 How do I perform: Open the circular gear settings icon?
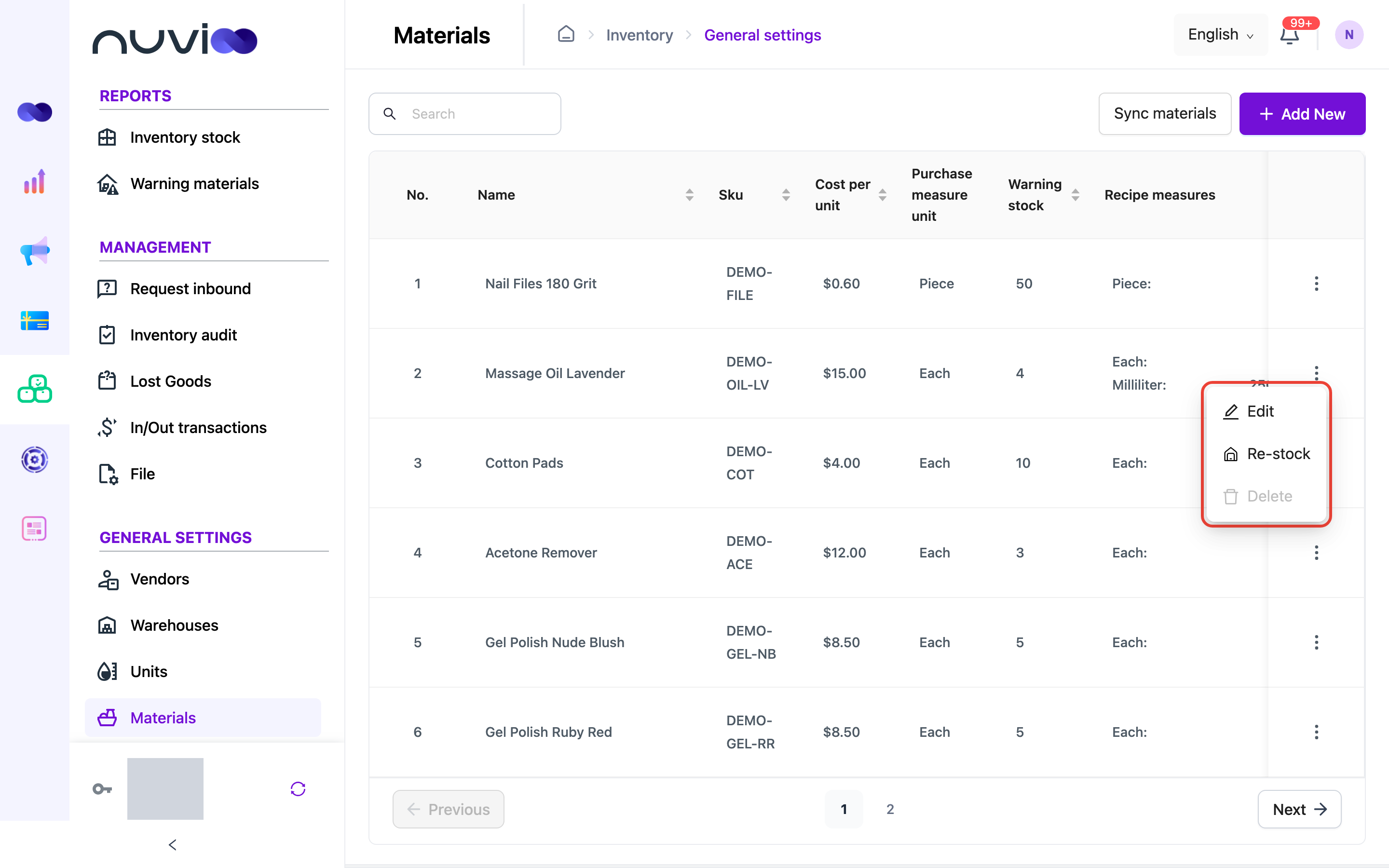coord(34,459)
